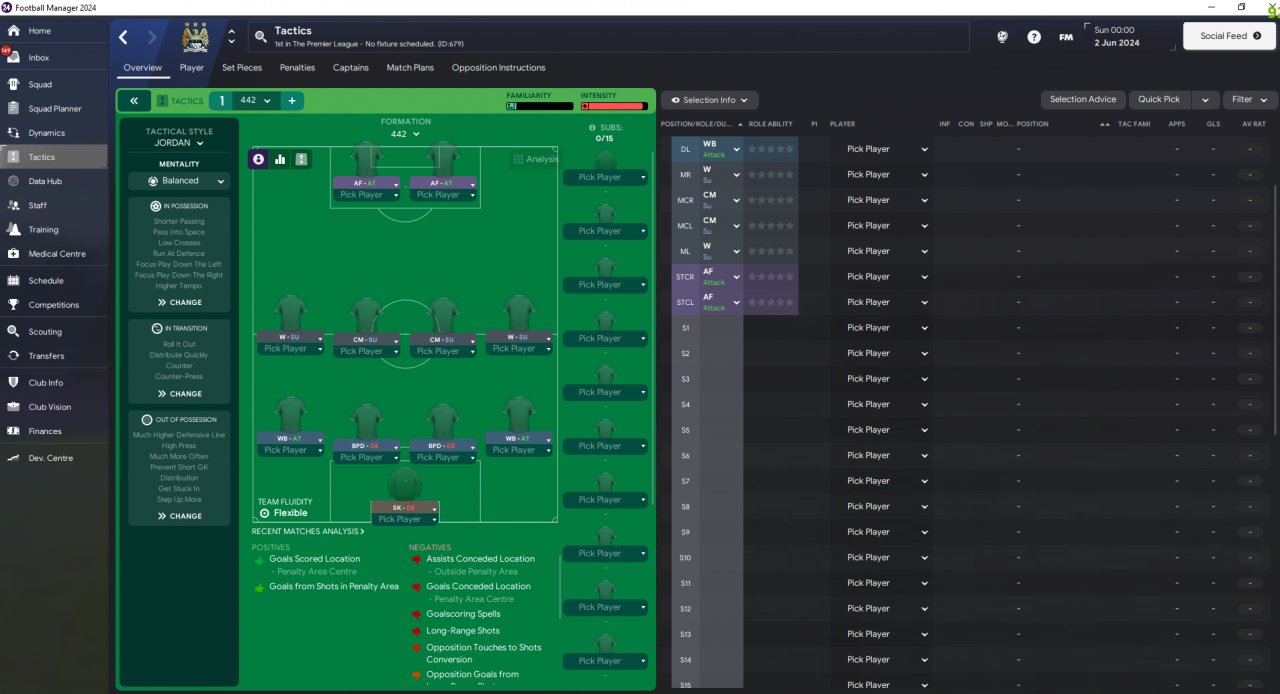The width and height of the screenshot is (1280, 694).
Task: Click the Social Feed button
Action: [x=1230, y=36]
